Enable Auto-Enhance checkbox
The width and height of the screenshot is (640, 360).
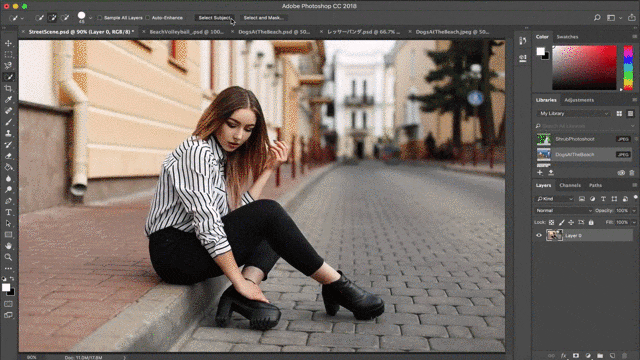coord(148,18)
